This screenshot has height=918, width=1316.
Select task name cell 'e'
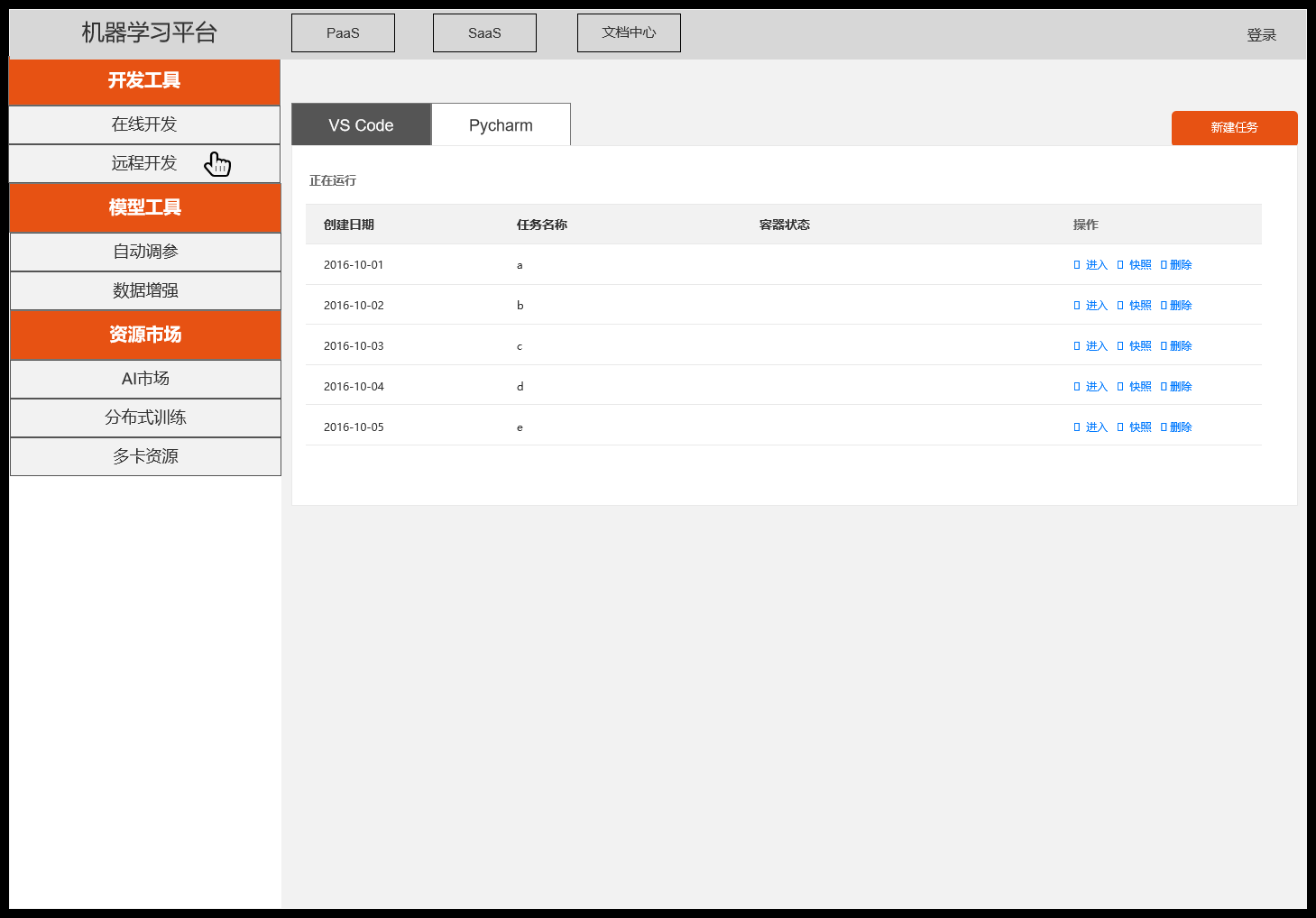tap(520, 428)
